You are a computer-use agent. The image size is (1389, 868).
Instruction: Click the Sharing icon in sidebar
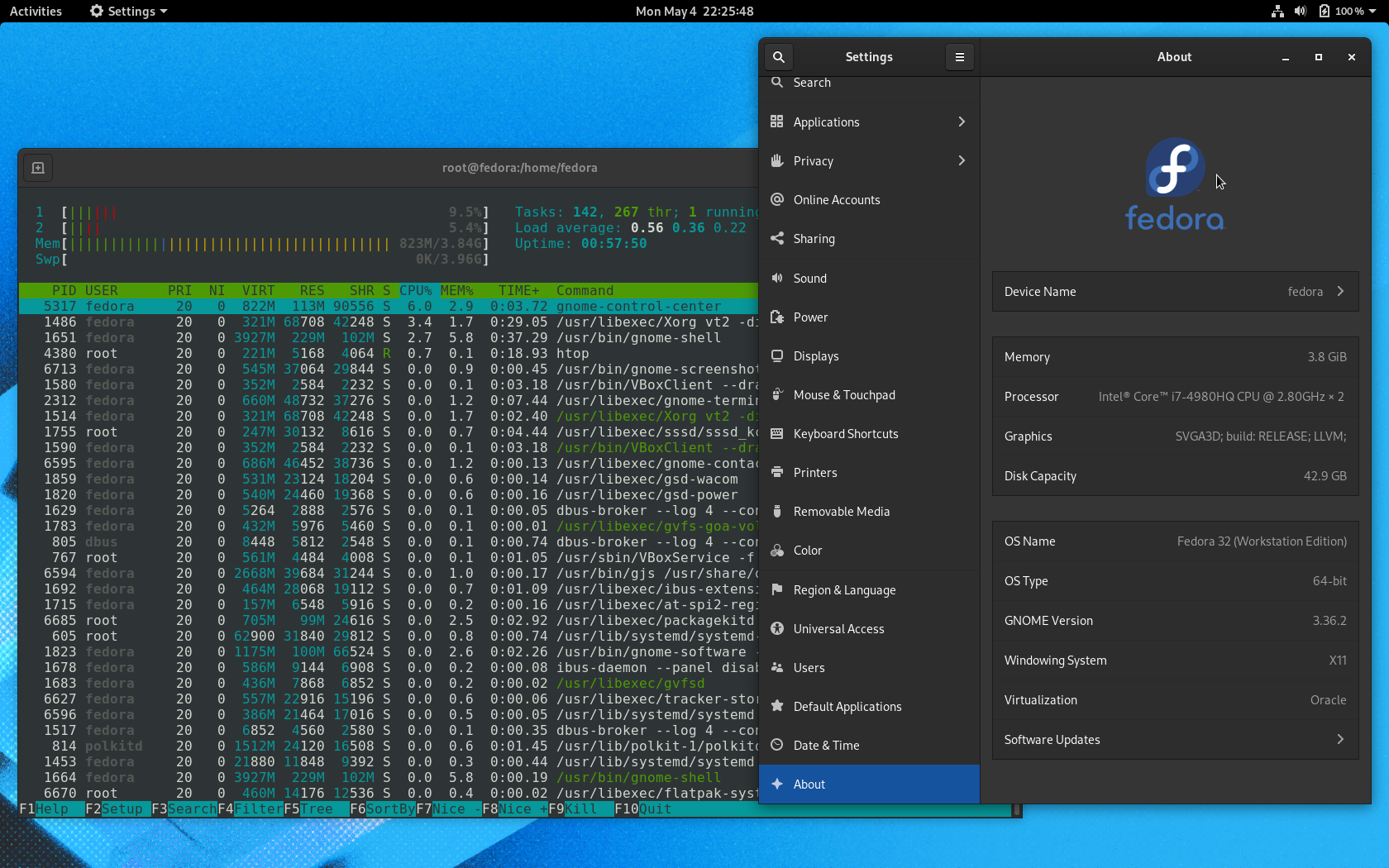point(777,238)
